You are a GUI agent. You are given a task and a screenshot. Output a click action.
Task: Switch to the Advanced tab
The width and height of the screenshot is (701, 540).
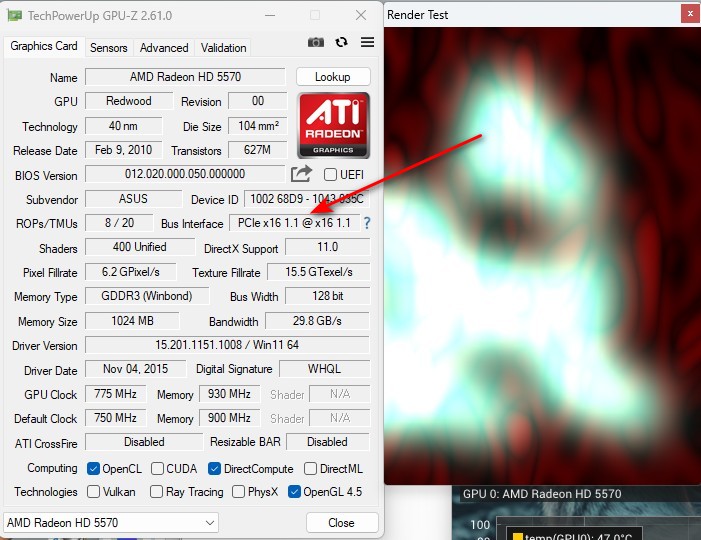pyautogui.click(x=164, y=48)
